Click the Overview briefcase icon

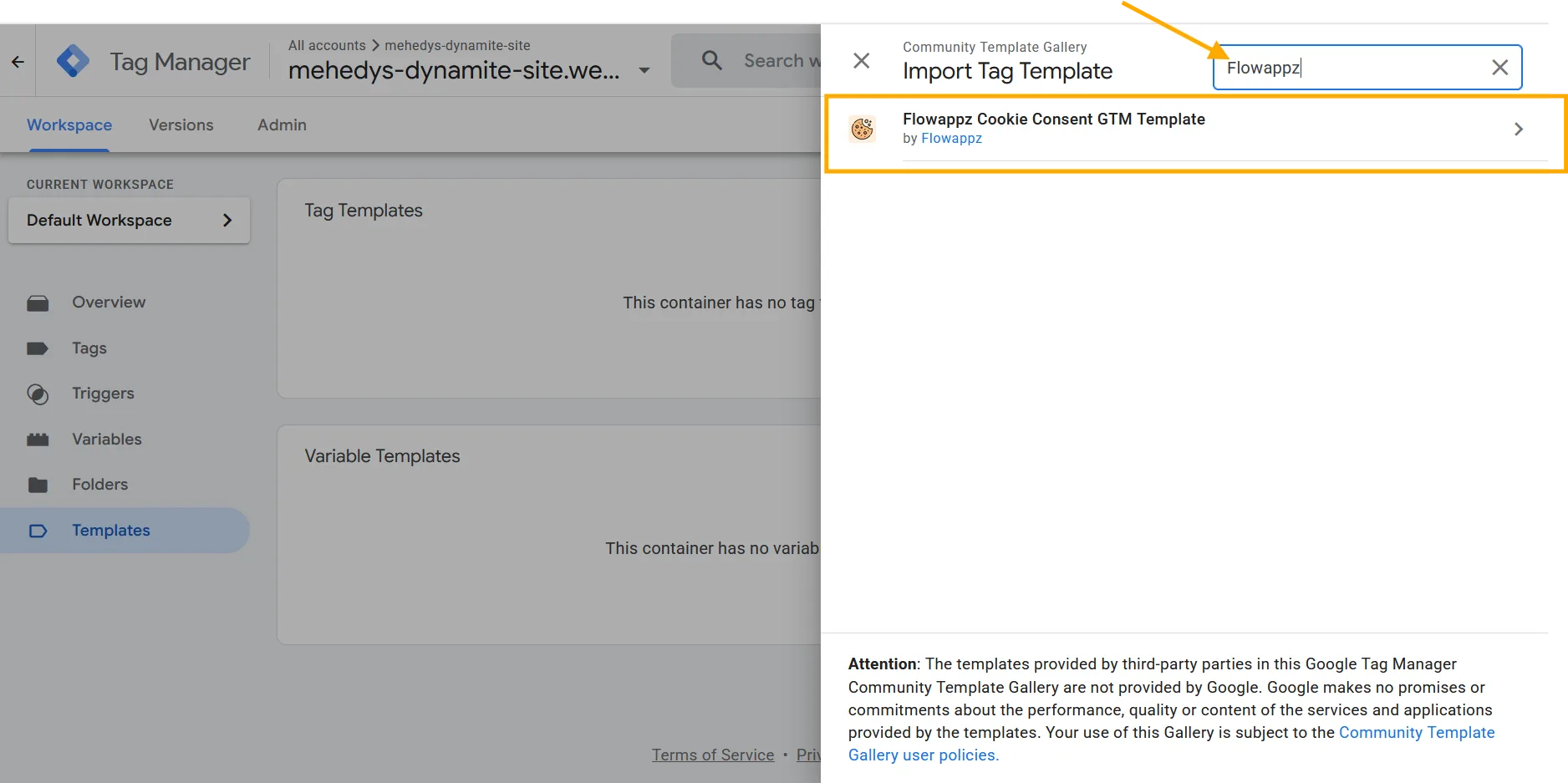[38, 303]
